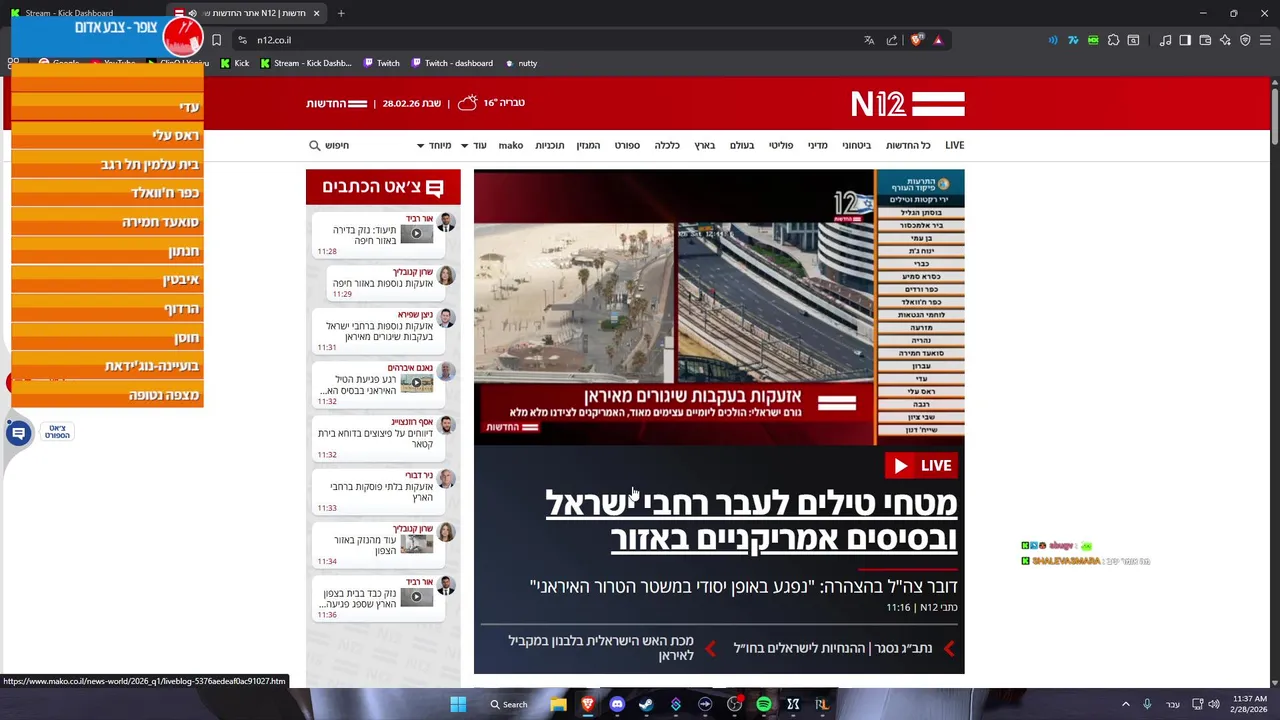
Task: Open the chat message אזעקות בלתי פוסקות ברחבי הארץ
Action: 381,492
